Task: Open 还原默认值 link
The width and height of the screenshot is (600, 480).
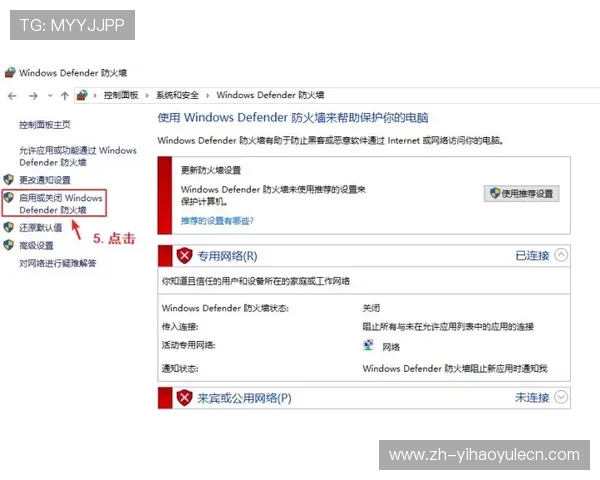Action: point(41,228)
